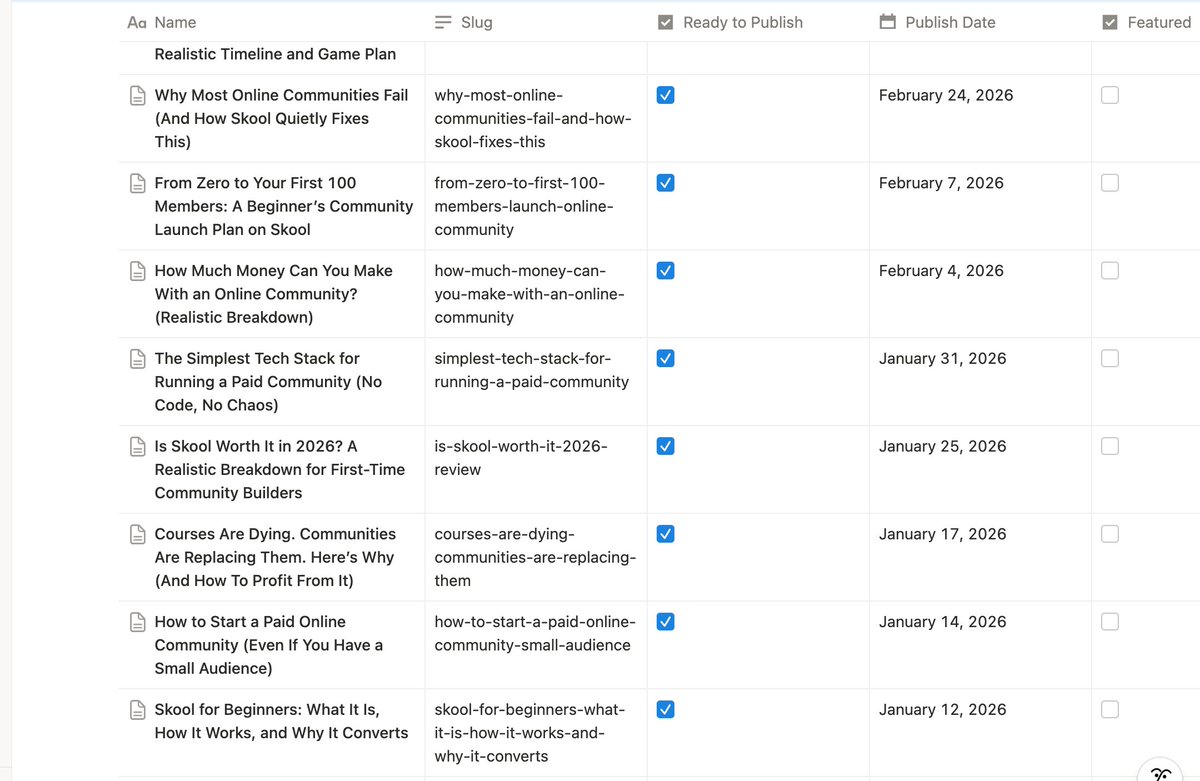Open the Name column header menu
This screenshot has height=781, width=1200.
(272, 22)
